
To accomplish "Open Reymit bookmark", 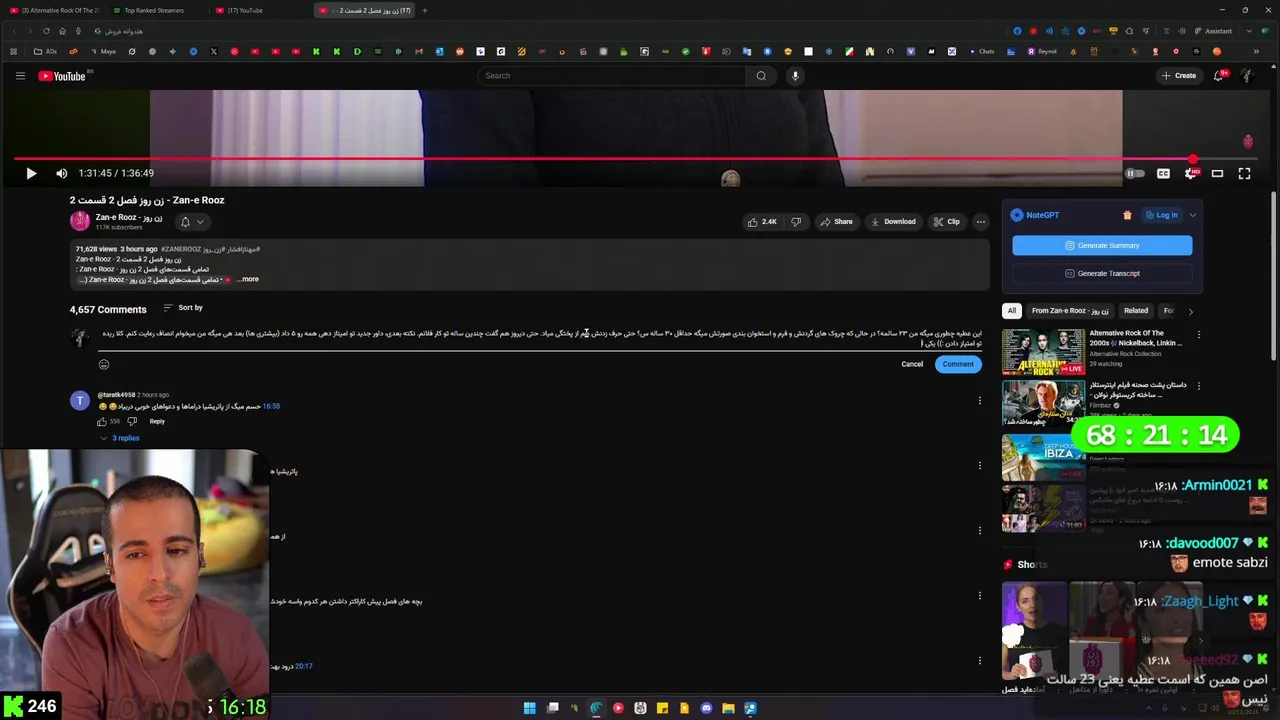I will tap(1041, 51).
